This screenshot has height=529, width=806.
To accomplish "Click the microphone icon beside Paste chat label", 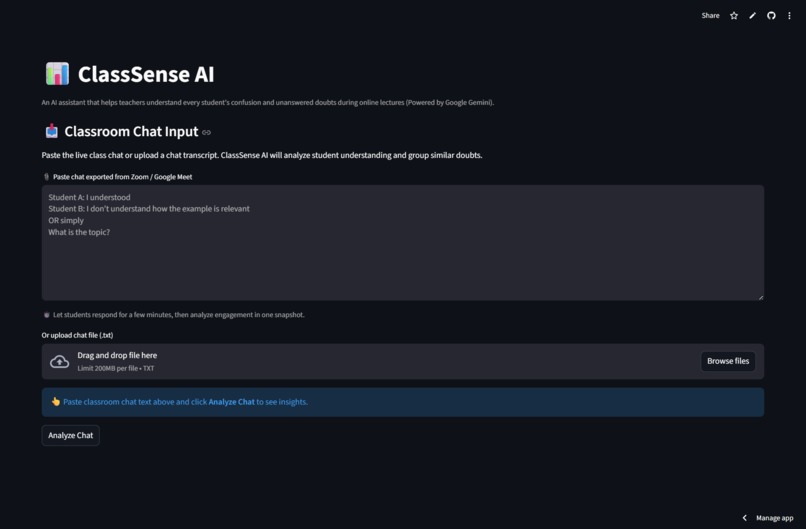I will point(46,177).
